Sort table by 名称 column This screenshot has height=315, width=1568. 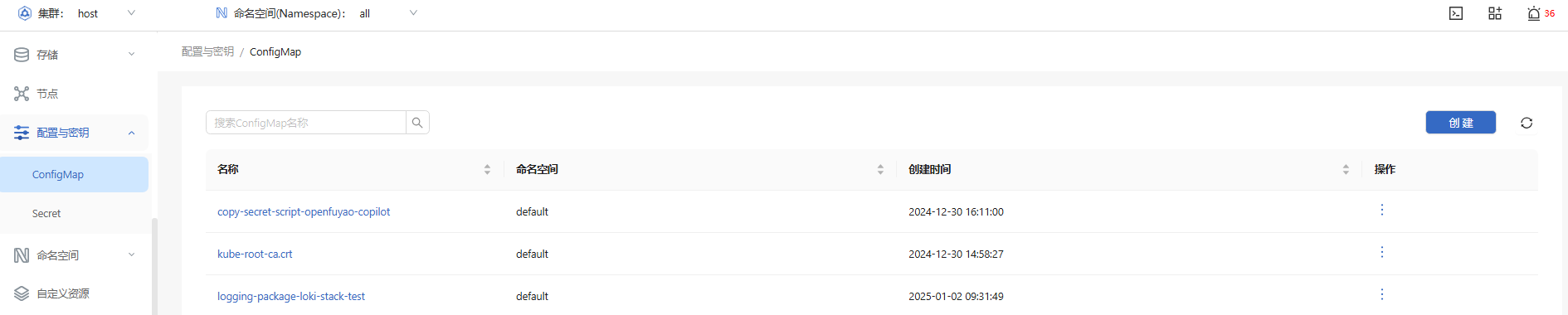[487, 169]
